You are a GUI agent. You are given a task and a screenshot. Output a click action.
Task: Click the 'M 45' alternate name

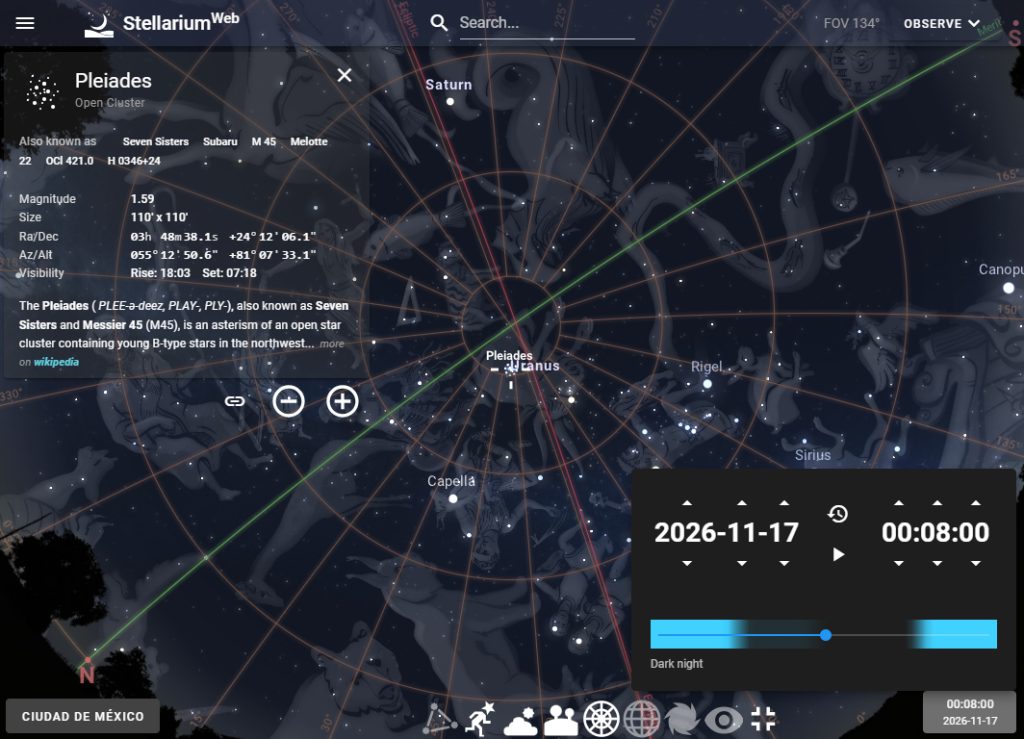[264, 142]
